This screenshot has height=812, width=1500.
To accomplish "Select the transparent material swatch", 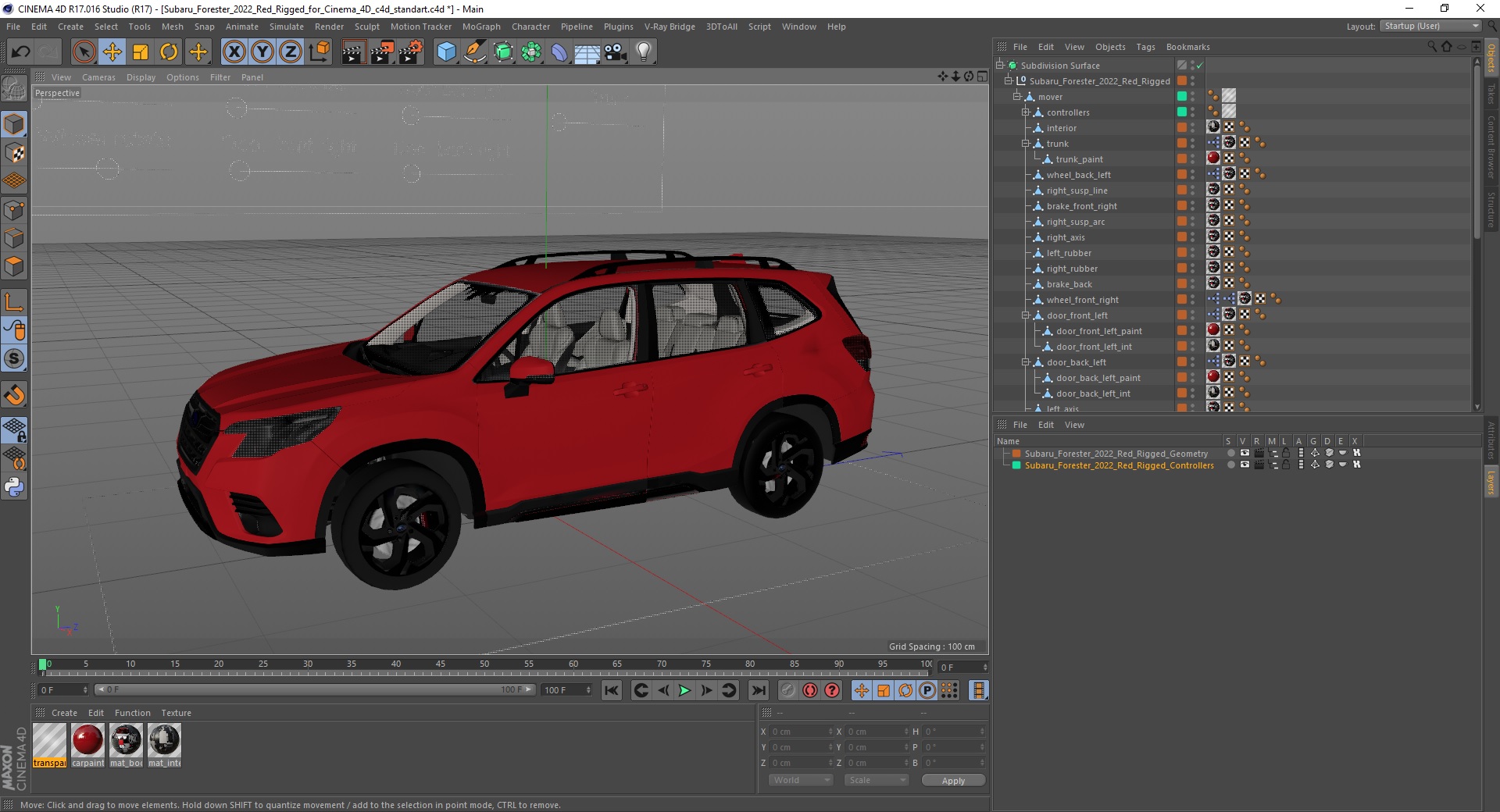I will [49, 746].
